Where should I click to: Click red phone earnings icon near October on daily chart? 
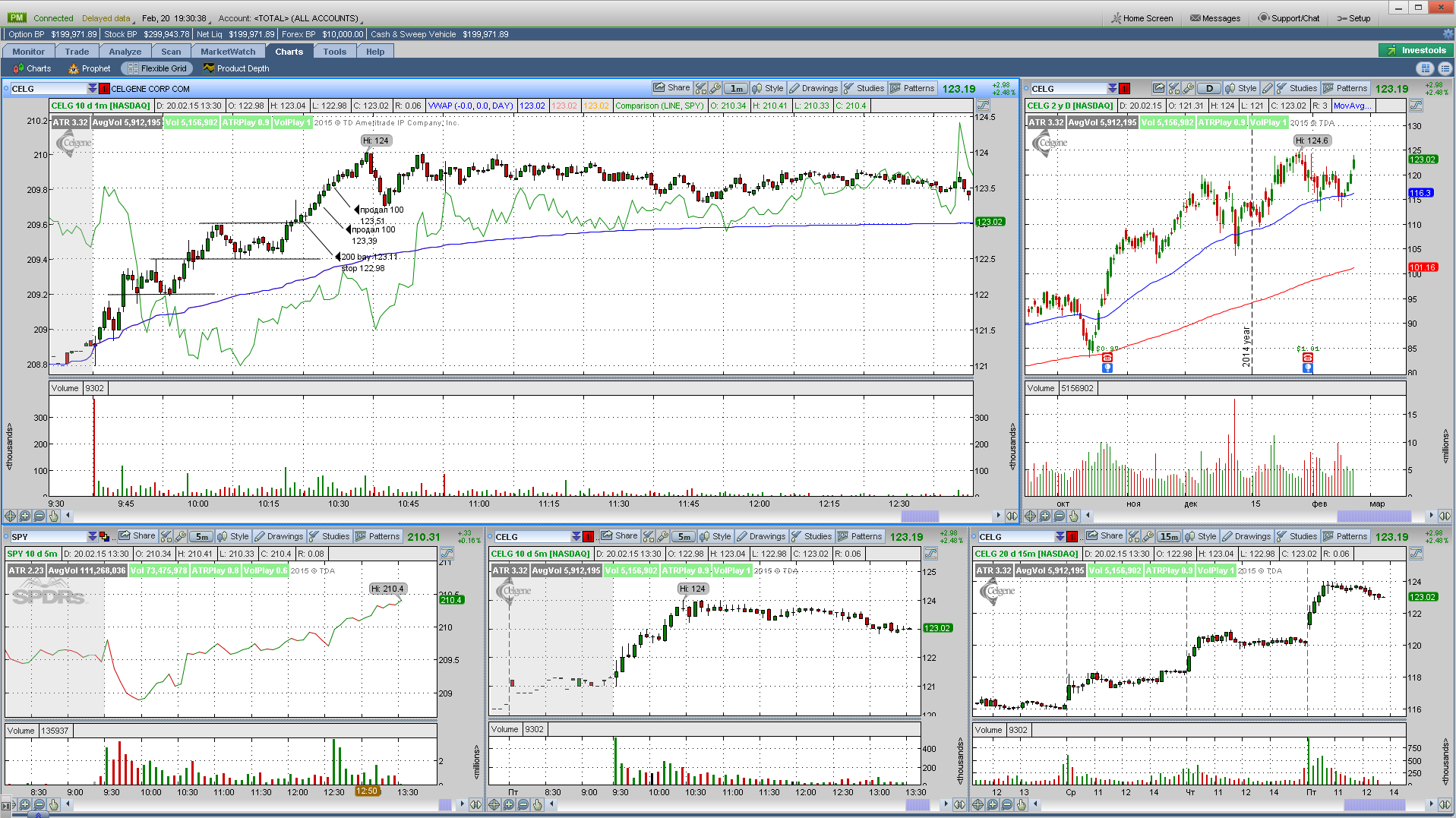click(1107, 357)
